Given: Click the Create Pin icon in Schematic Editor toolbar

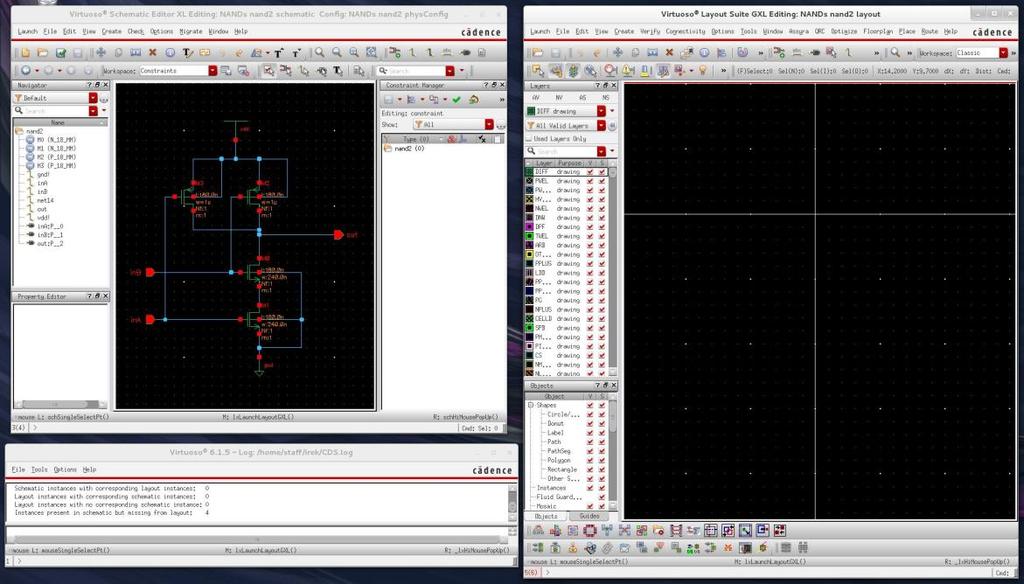Looking at the screenshot, I should pos(465,52).
